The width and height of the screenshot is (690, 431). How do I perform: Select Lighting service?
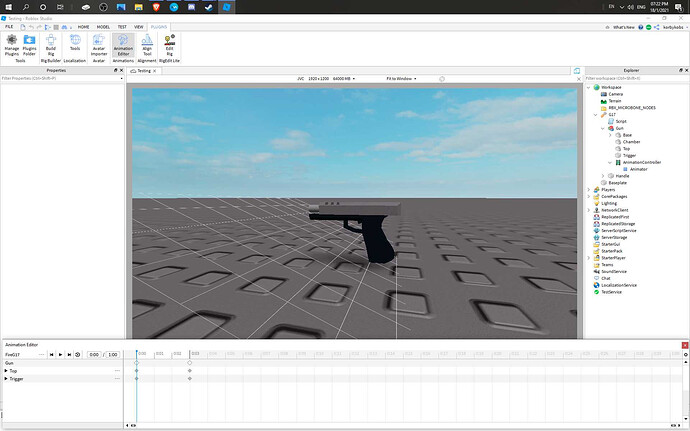coord(609,203)
